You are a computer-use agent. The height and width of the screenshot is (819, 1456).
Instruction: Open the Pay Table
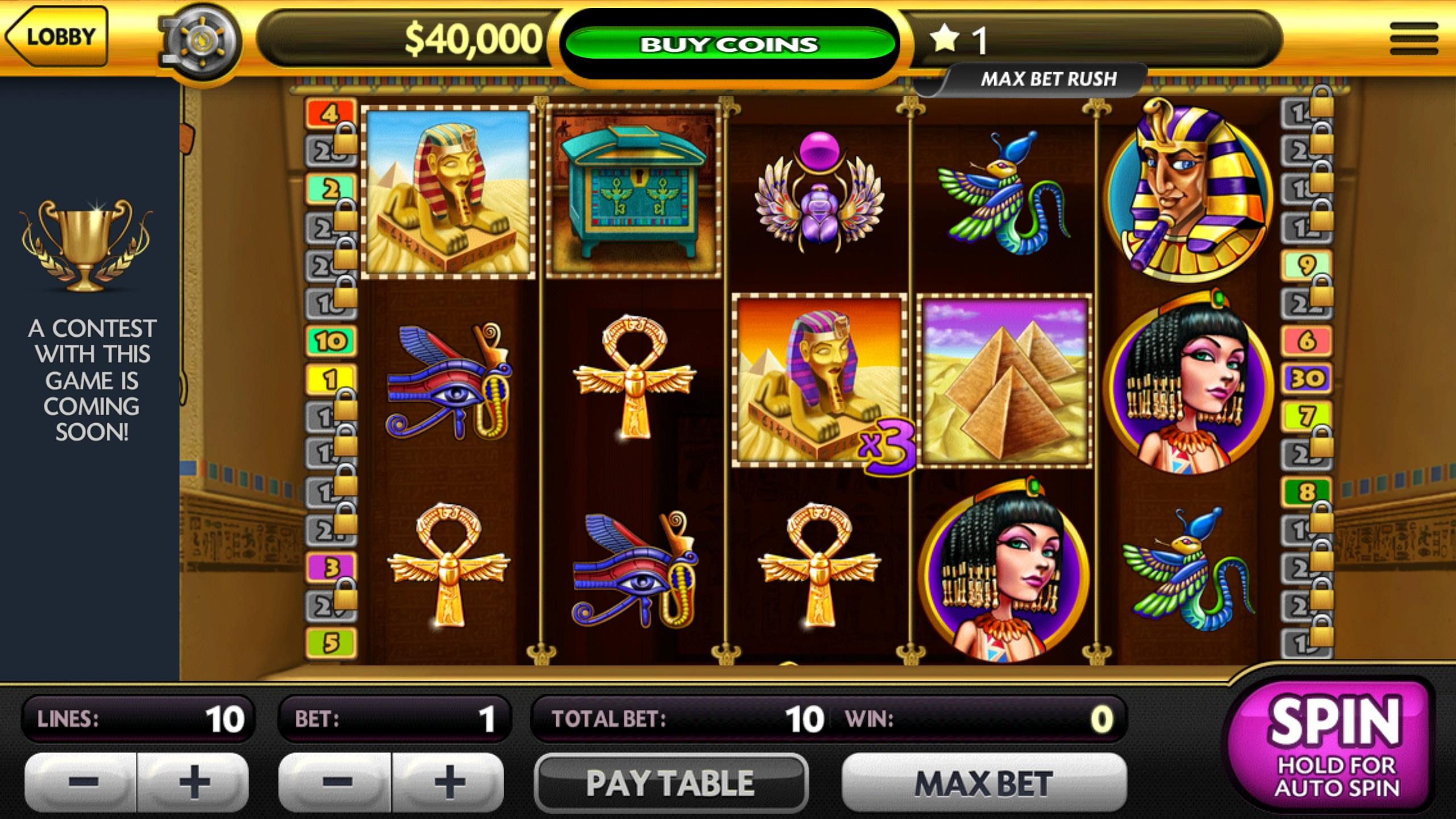[x=671, y=783]
